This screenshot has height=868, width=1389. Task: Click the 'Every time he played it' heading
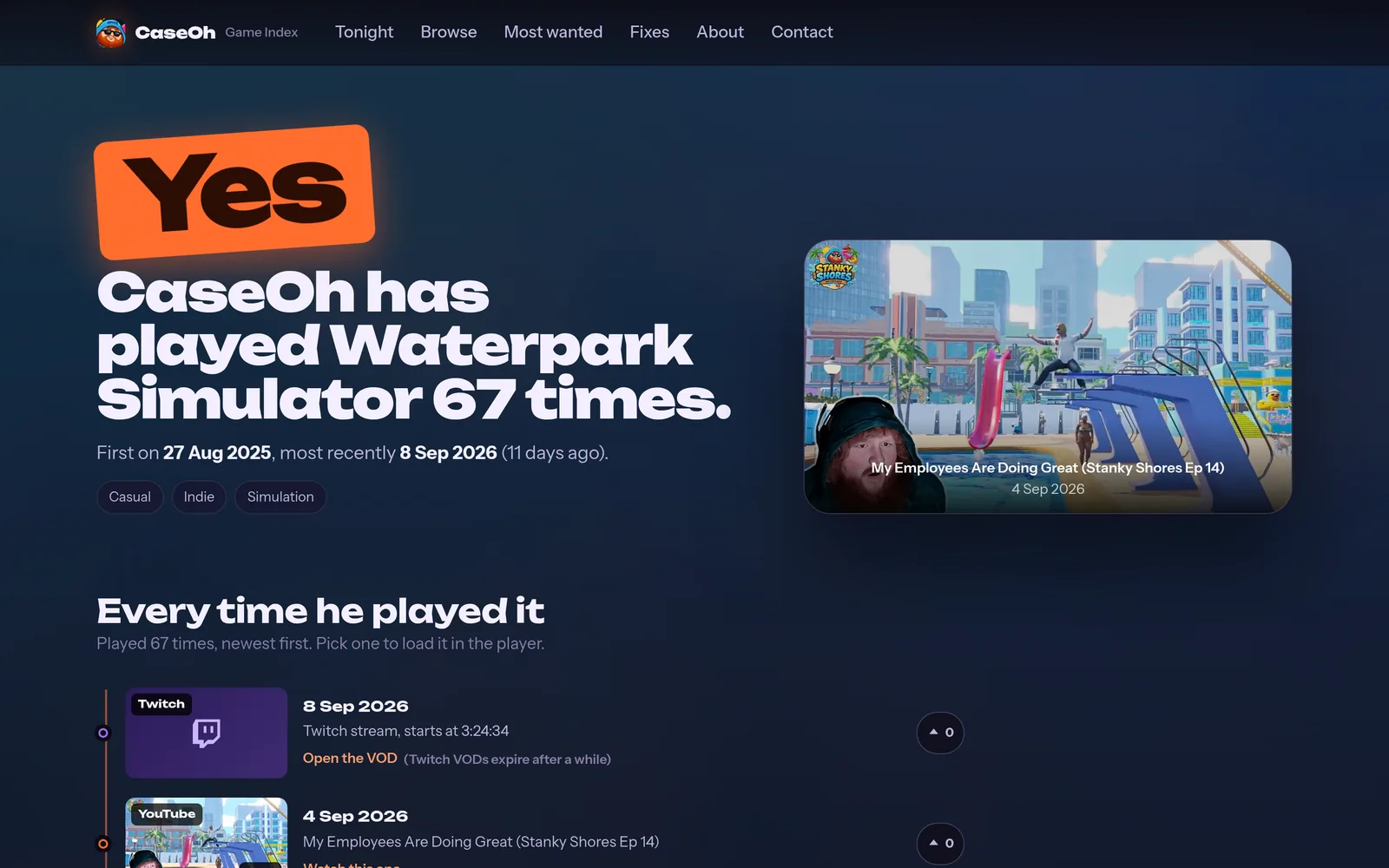pos(320,611)
